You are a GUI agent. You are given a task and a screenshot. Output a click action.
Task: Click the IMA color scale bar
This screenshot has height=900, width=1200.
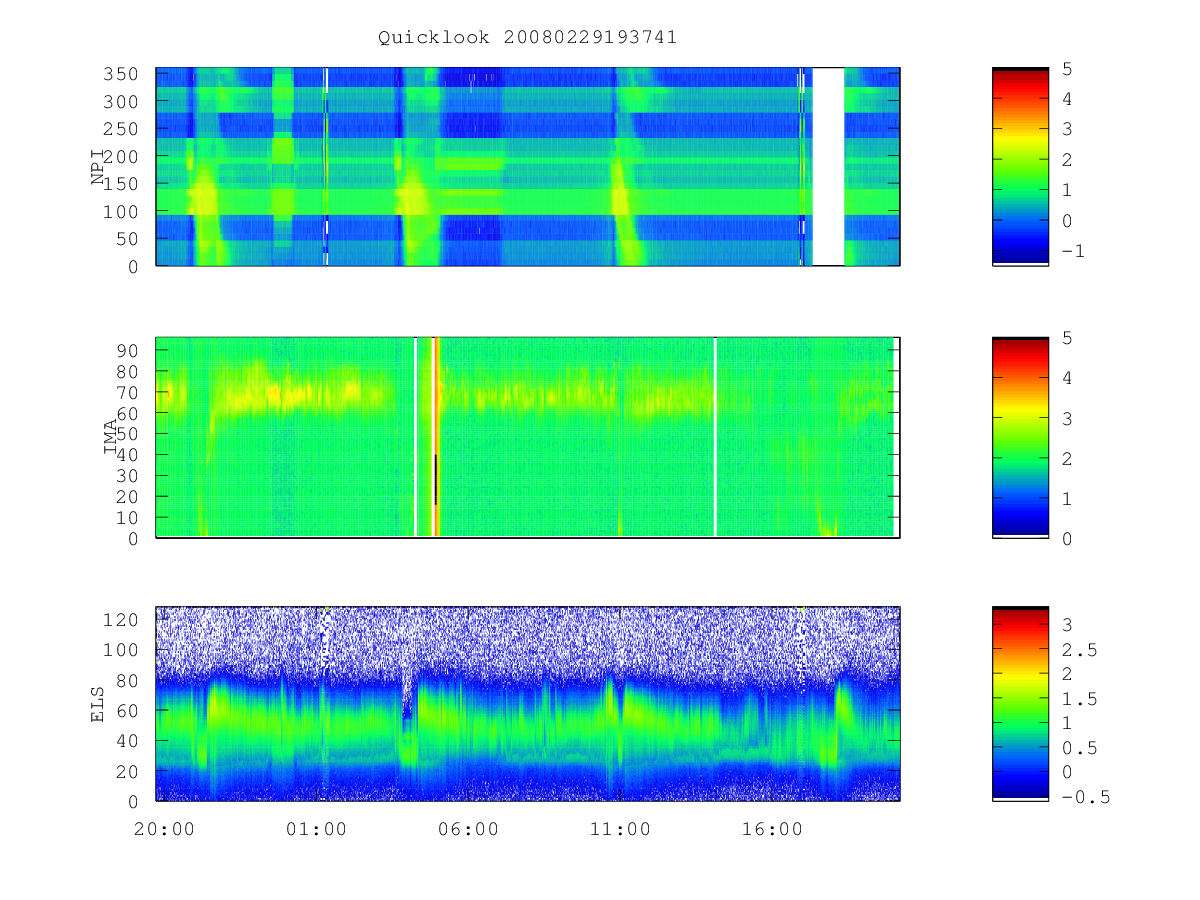coord(1020,438)
